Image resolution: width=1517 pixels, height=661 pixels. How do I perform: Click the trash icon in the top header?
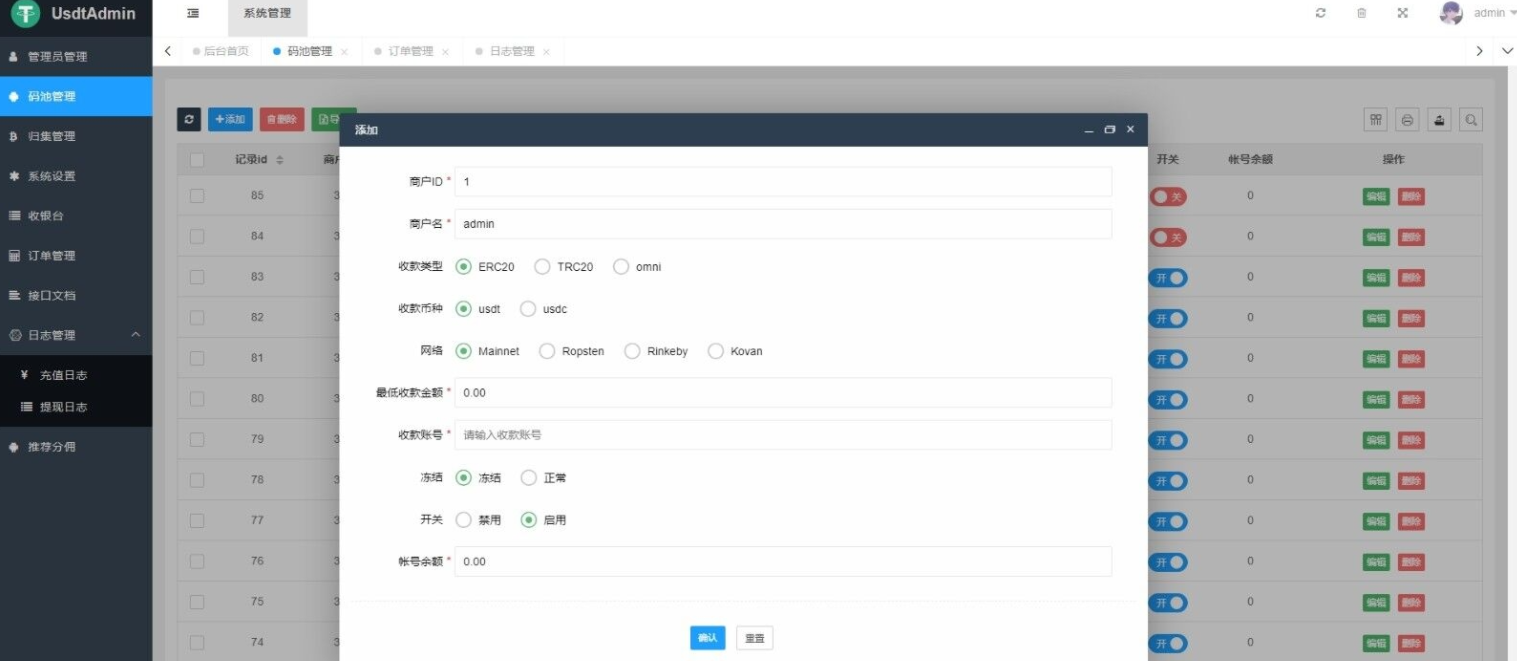pos(1361,13)
